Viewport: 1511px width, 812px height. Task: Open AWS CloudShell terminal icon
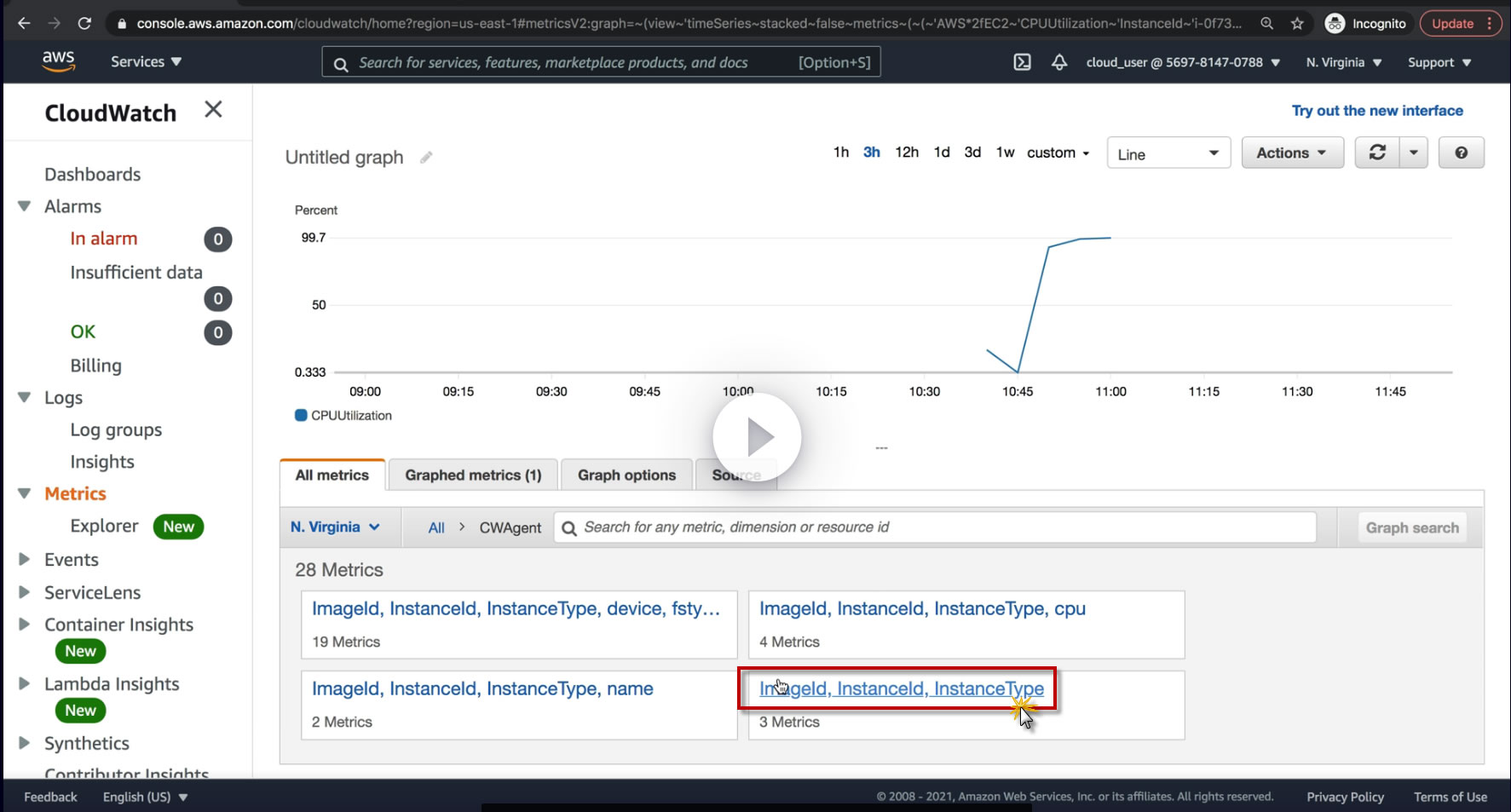pyautogui.click(x=1022, y=62)
